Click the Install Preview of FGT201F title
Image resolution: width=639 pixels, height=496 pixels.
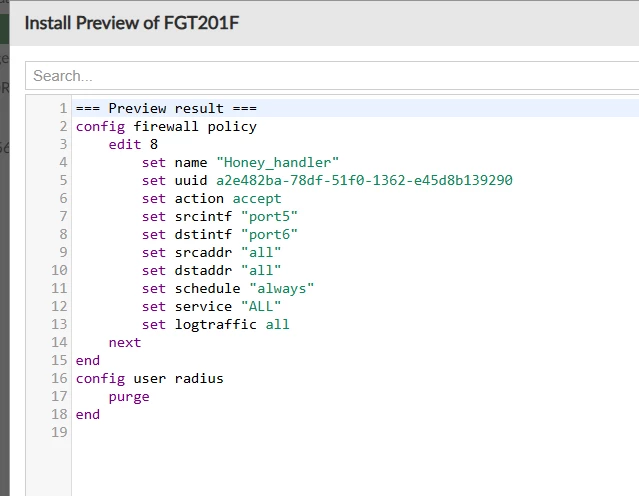(x=132, y=23)
